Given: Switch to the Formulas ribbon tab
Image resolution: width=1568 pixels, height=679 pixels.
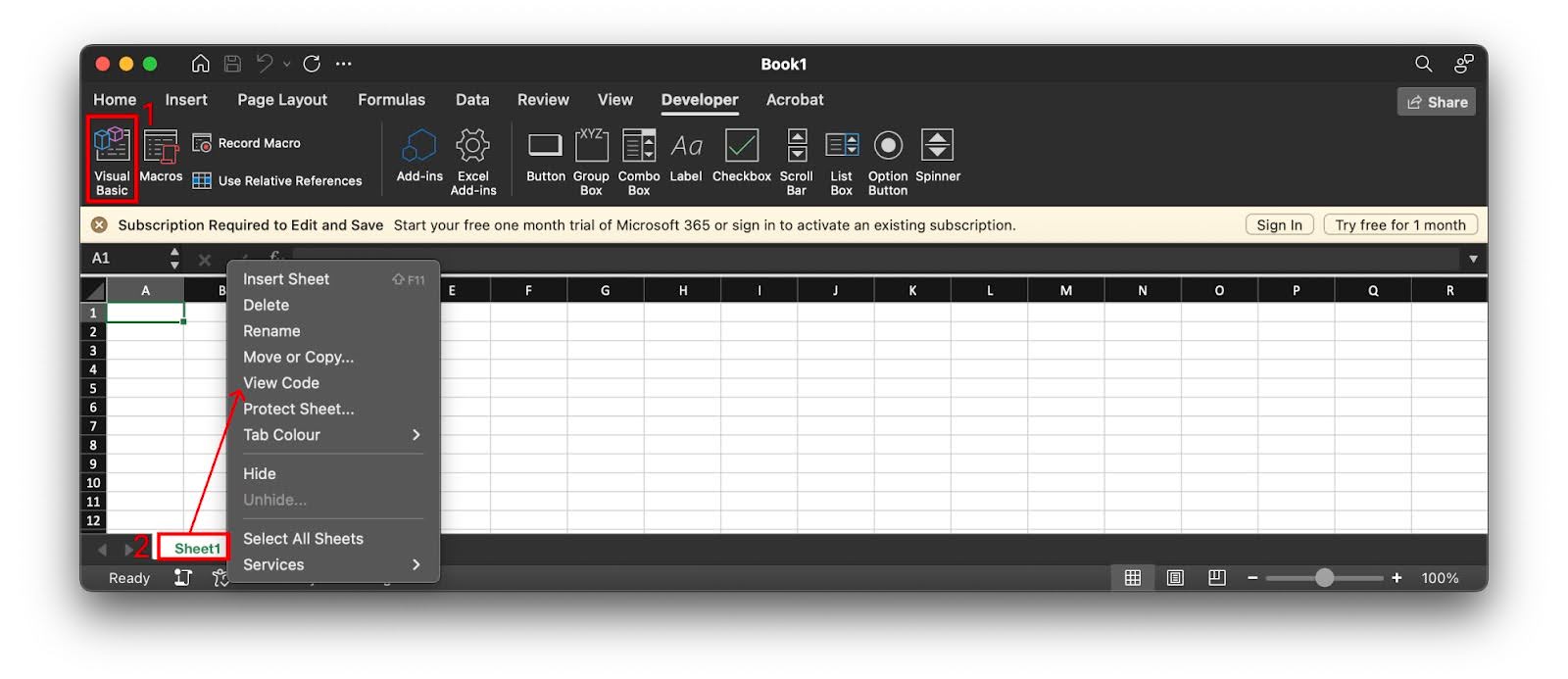Looking at the screenshot, I should (391, 100).
